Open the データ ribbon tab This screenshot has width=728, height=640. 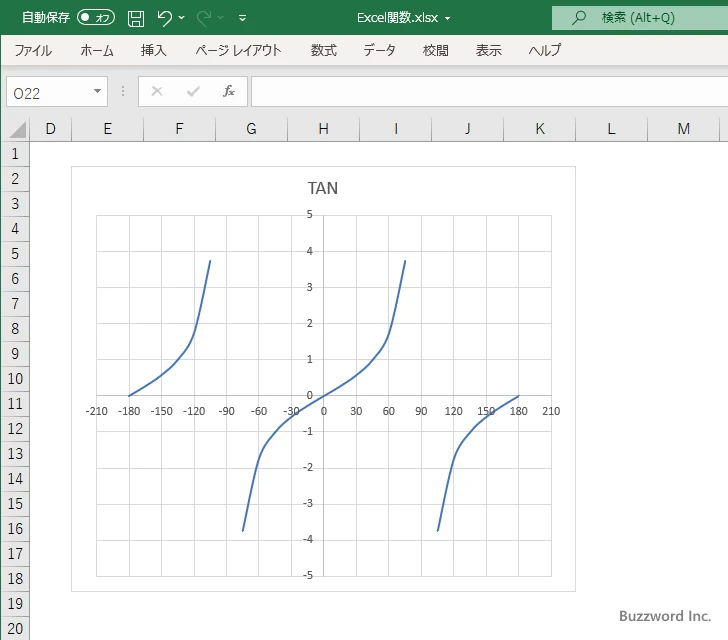point(379,50)
